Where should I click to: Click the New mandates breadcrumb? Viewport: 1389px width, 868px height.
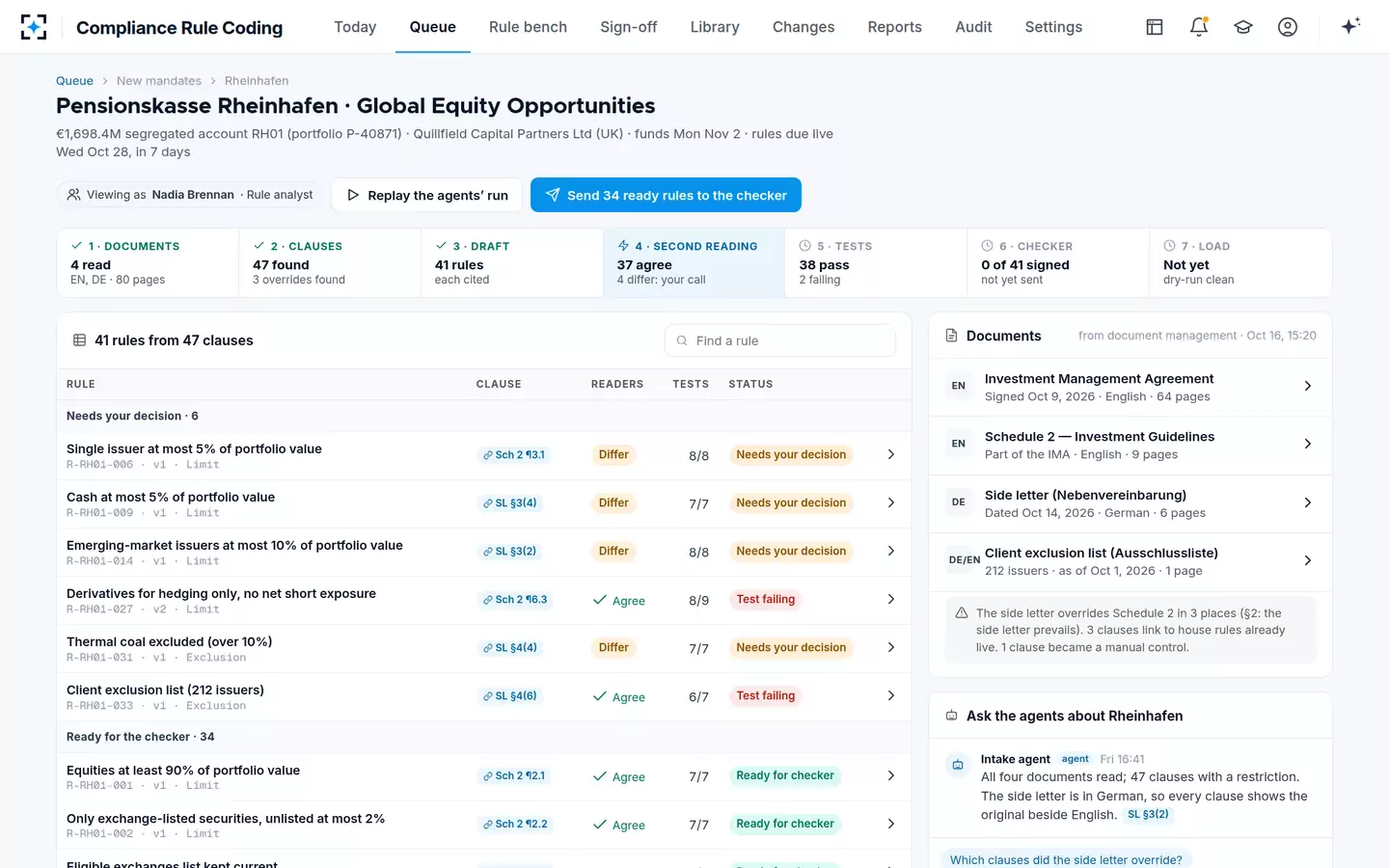click(x=159, y=81)
